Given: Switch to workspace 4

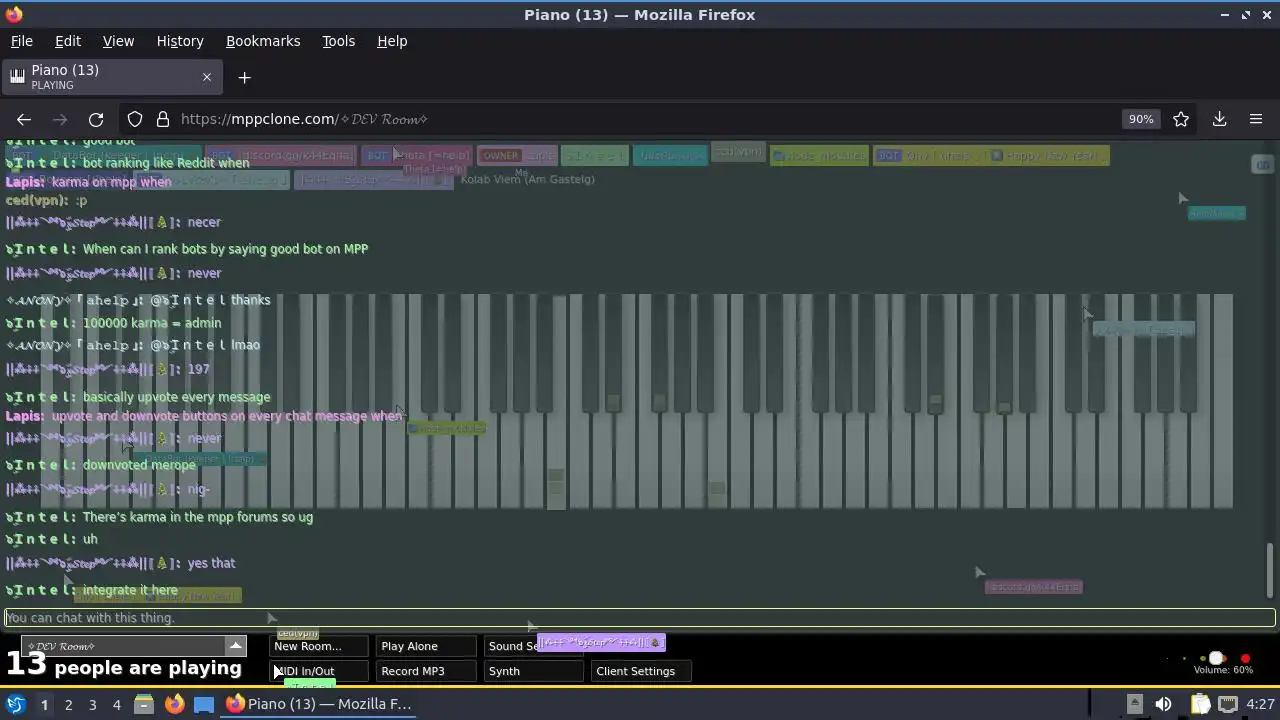Looking at the screenshot, I should pyautogui.click(x=116, y=704).
